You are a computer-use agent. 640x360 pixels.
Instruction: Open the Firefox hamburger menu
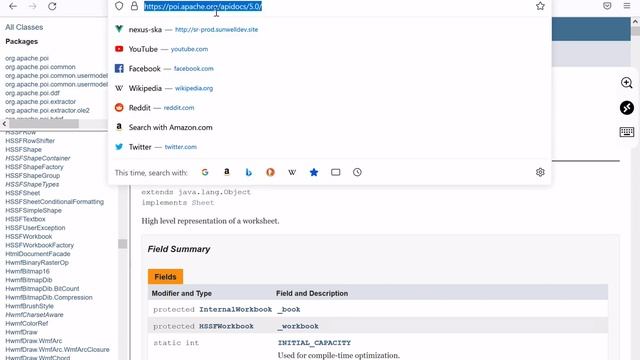pyautogui.click(x=627, y=6)
